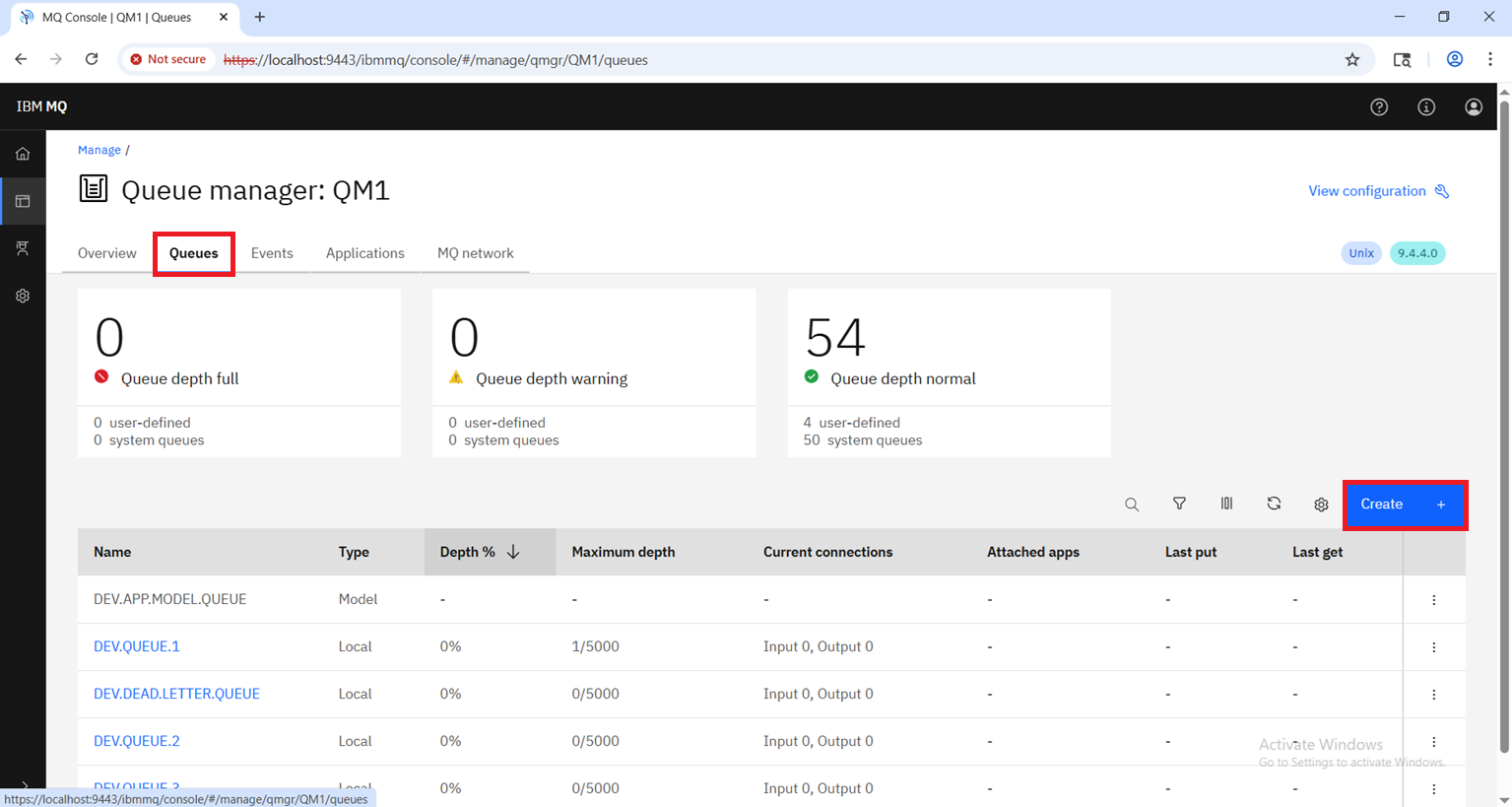
Task: Go back with browser back arrow
Action: tap(21, 59)
